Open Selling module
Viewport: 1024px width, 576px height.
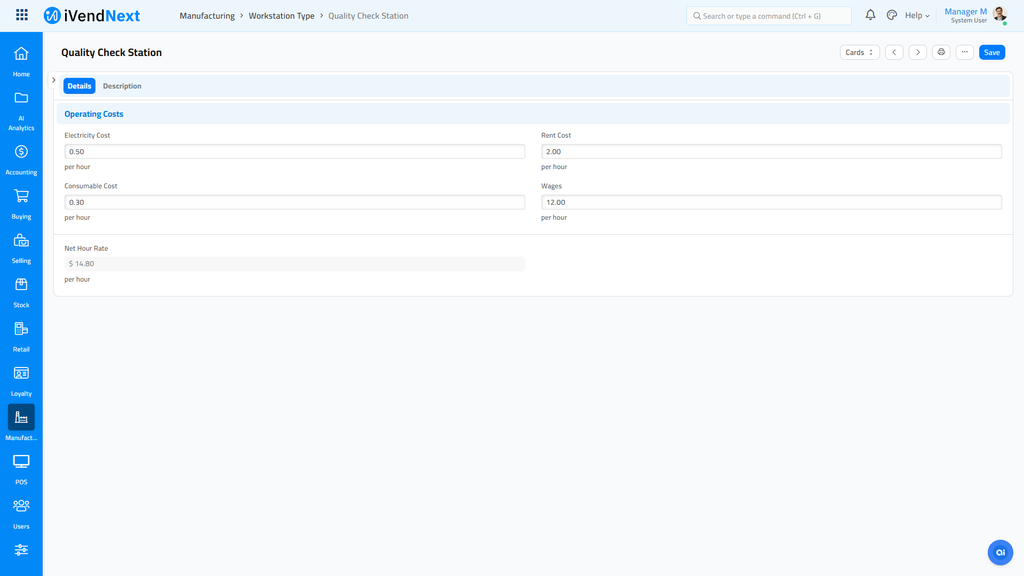(x=21, y=249)
